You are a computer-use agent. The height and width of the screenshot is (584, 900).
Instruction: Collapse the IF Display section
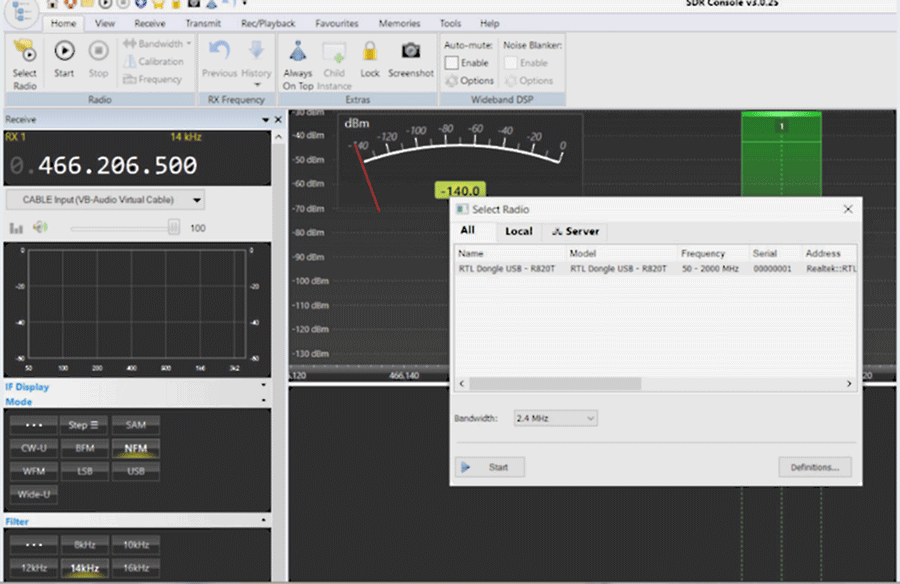(263, 385)
